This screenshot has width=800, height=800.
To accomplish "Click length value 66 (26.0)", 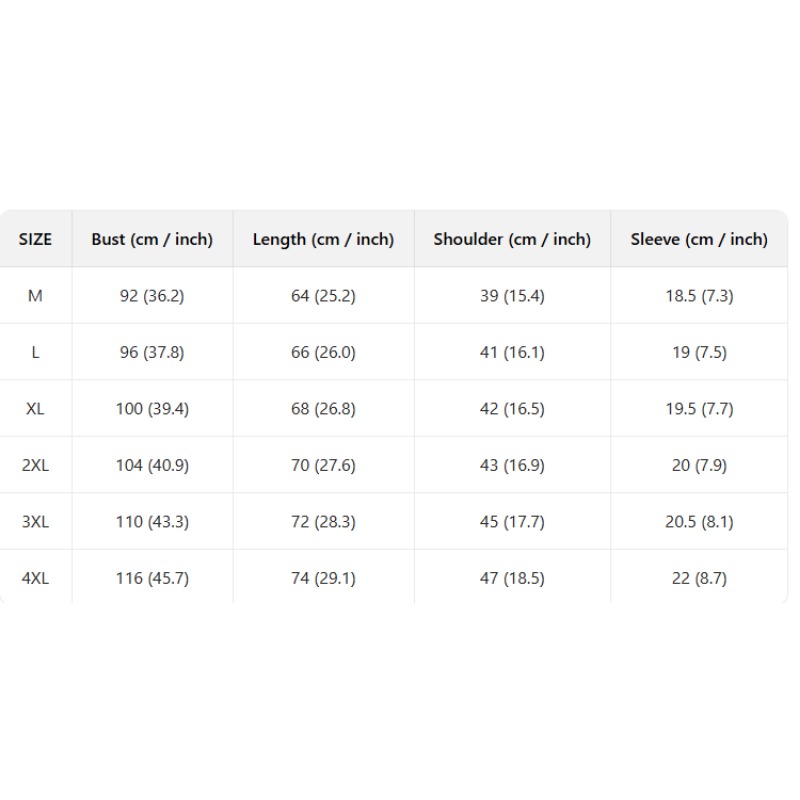I will (x=323, y=353).
